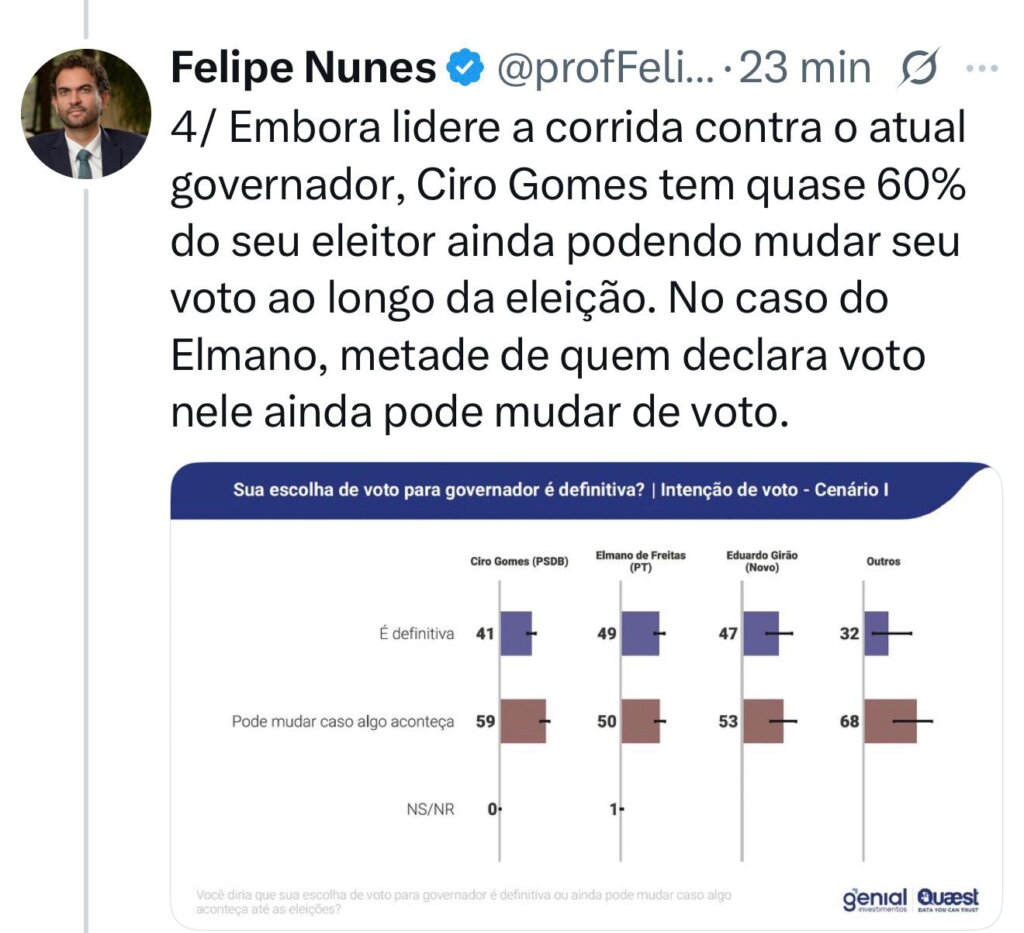
Task: Click Ciro Gomes blue 'É definitiva' bar
Action: click(x=516, y=633)
